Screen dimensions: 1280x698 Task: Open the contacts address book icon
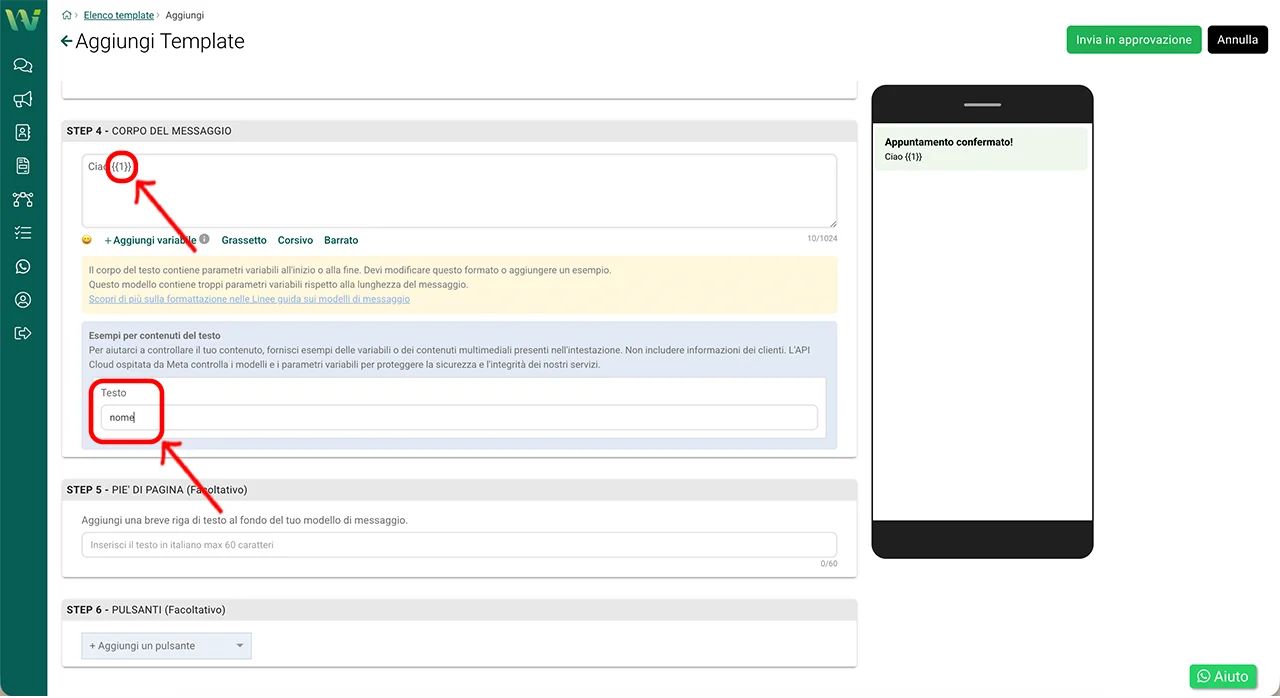(x=23, y=132)
